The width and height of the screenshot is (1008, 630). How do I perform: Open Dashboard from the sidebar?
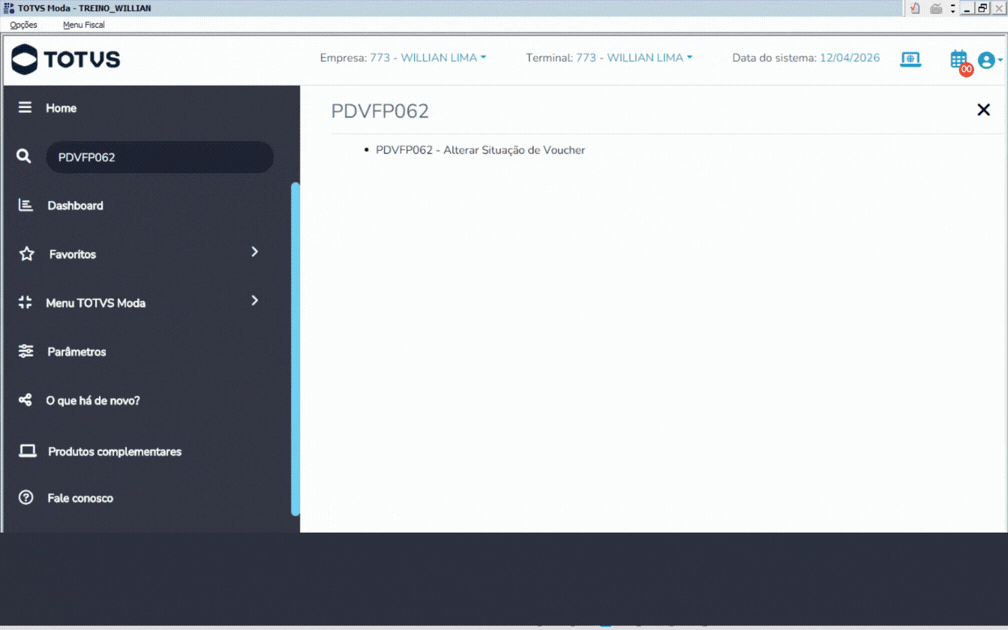(x=75, y=206)
